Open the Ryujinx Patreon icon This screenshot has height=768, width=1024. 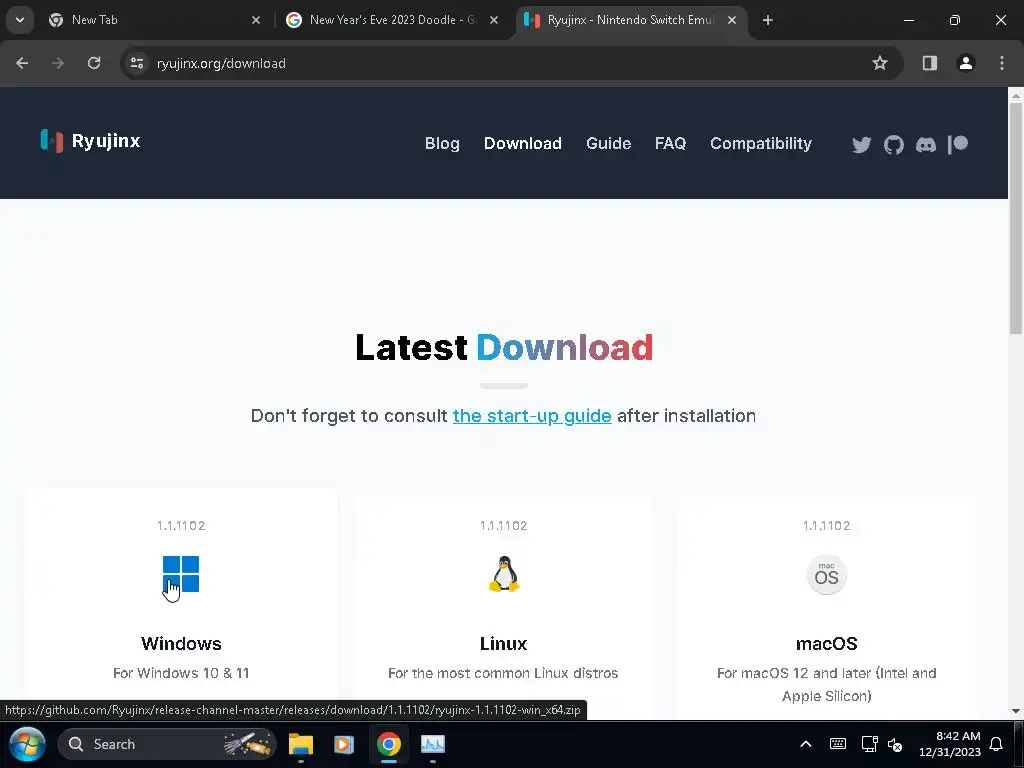tap(957, 144)
